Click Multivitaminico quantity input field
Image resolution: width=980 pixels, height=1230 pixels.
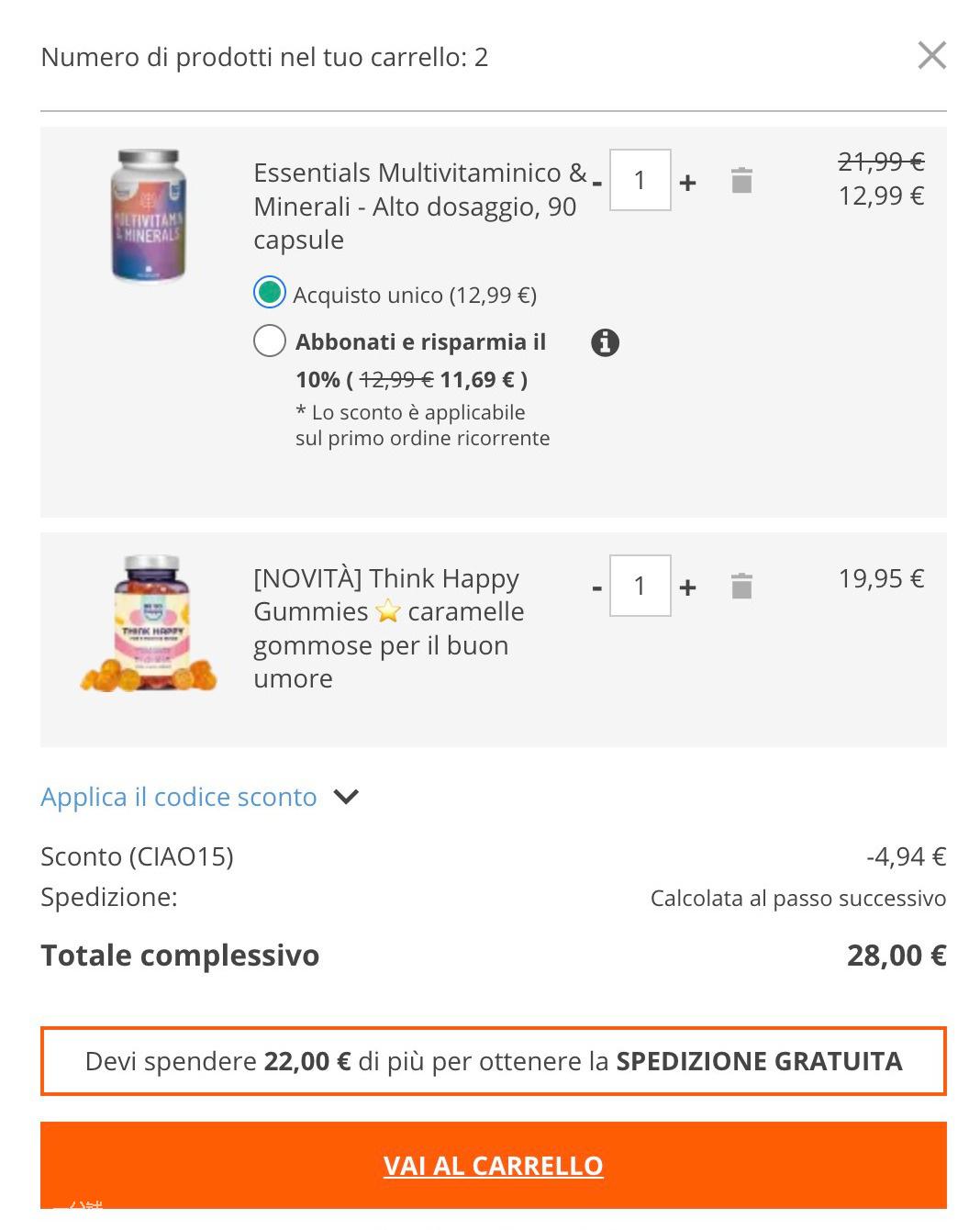[x=640, y=180]
